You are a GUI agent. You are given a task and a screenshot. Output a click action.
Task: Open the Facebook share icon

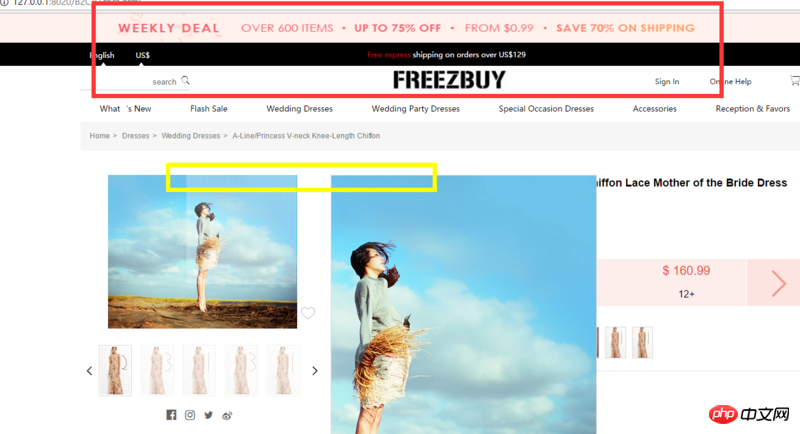[x=171, y=415]
